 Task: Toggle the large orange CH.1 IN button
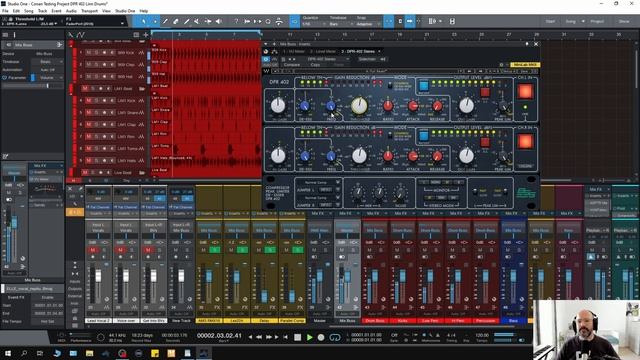click(x=525, y=91)
